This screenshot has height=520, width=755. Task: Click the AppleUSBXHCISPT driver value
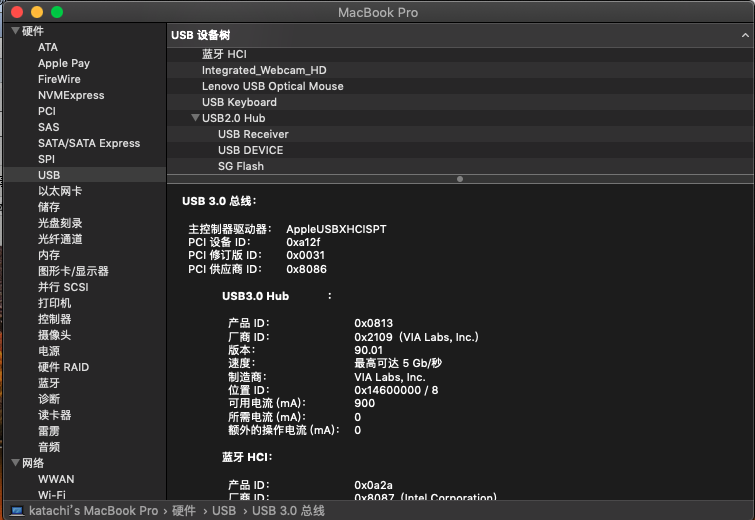[336, 229]
